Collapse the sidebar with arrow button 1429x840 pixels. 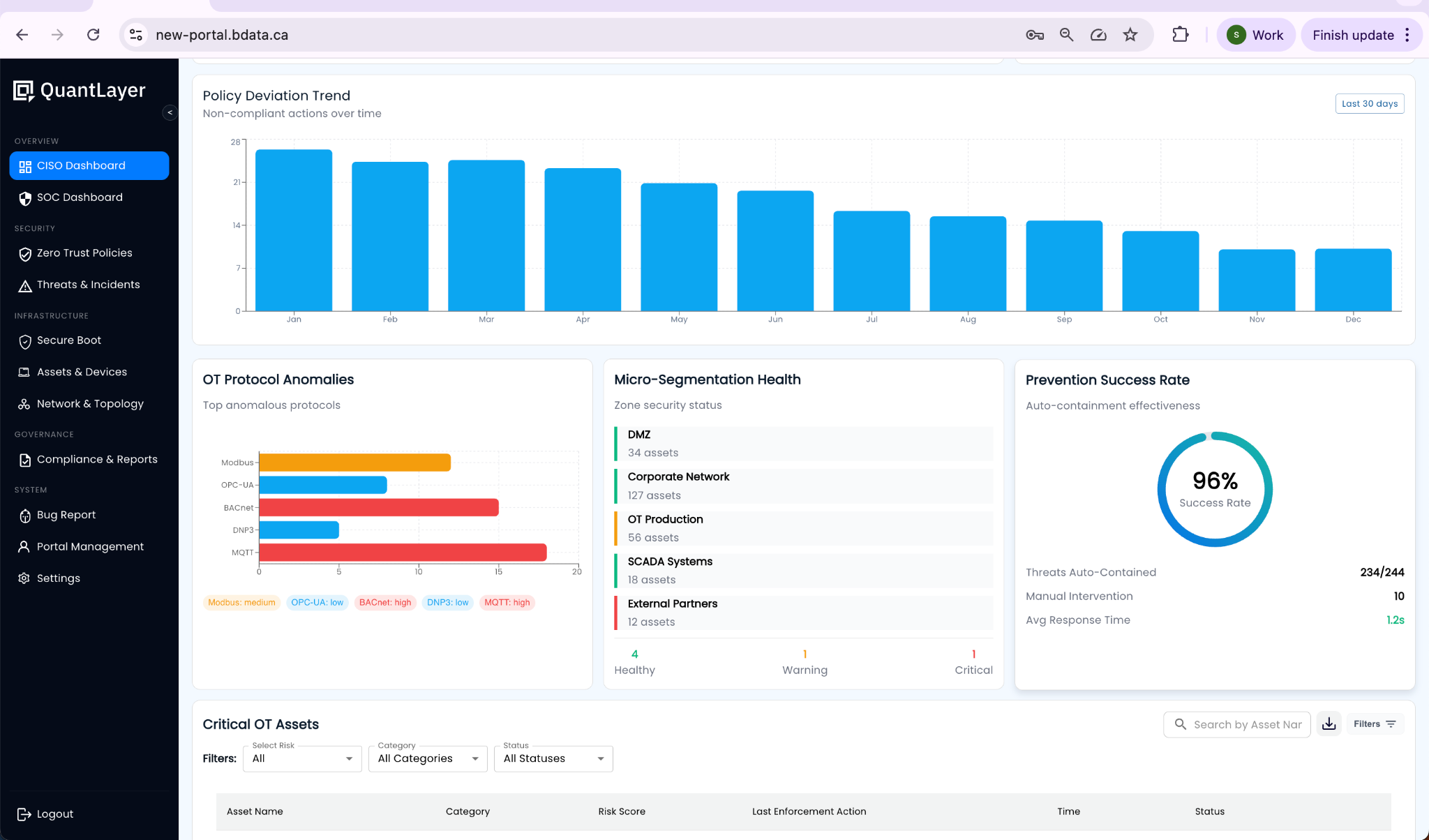pyautogui.click(x=170, y=112)
